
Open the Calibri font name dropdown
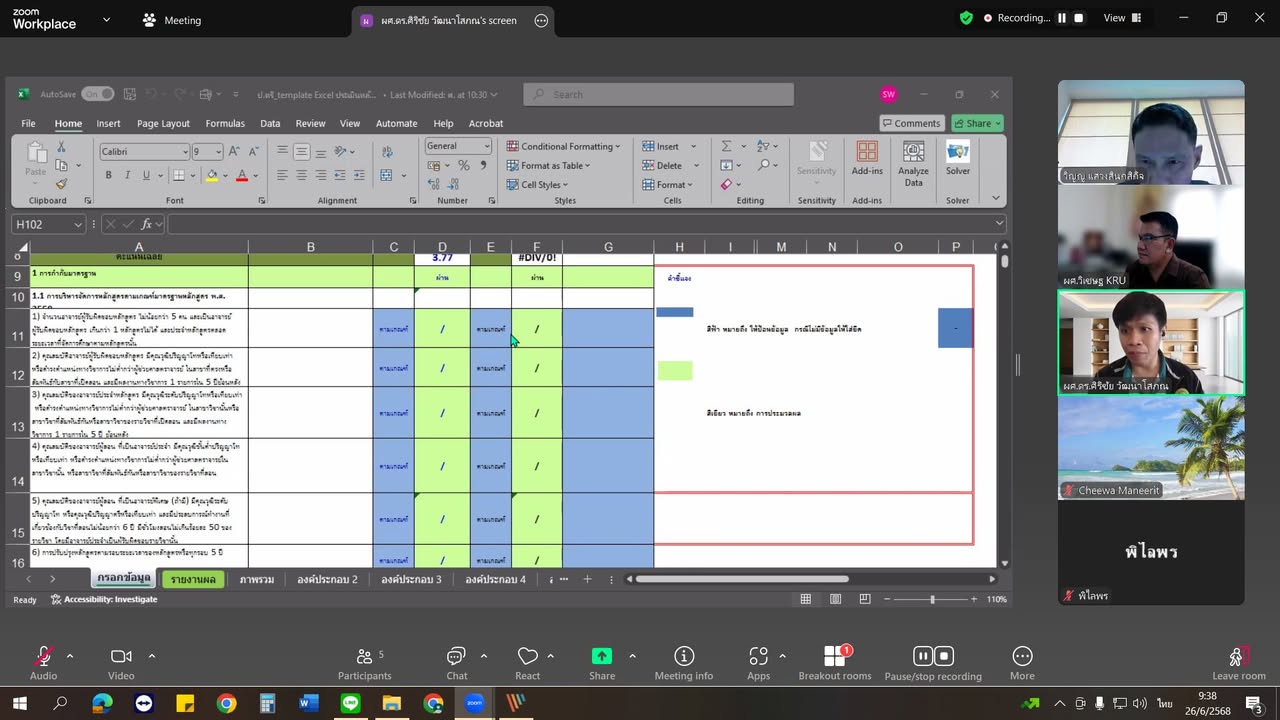(185, 151)
